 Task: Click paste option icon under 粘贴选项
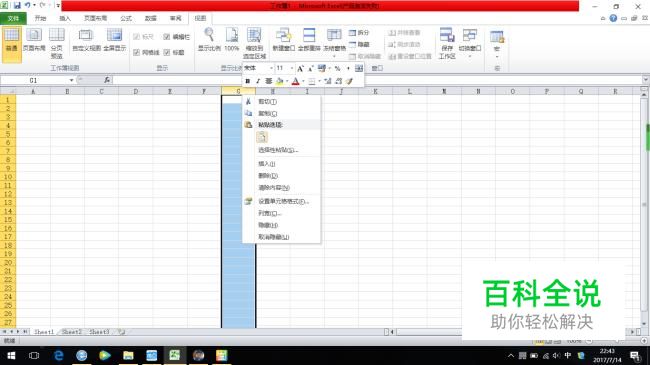(x=262, y=137)
